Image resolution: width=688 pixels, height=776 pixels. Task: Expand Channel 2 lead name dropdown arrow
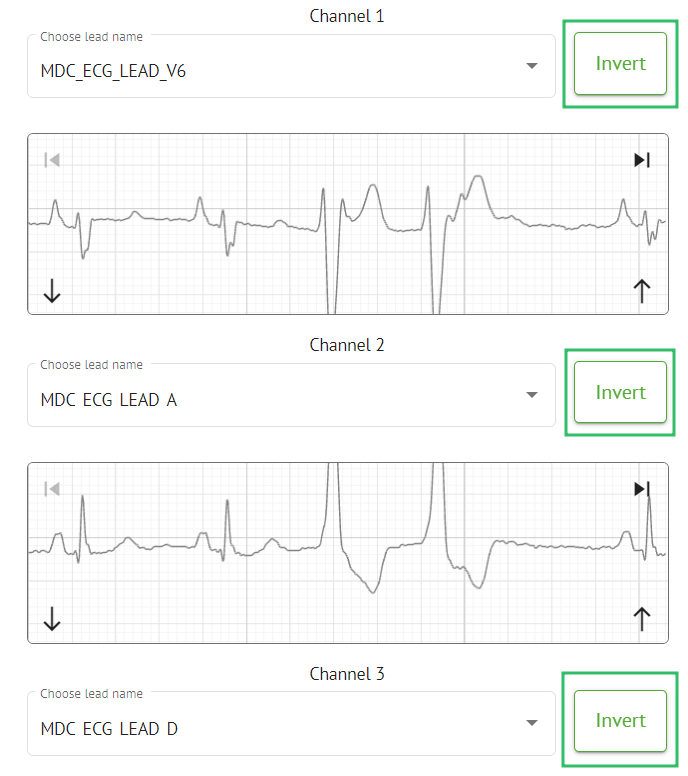(532, 395)
